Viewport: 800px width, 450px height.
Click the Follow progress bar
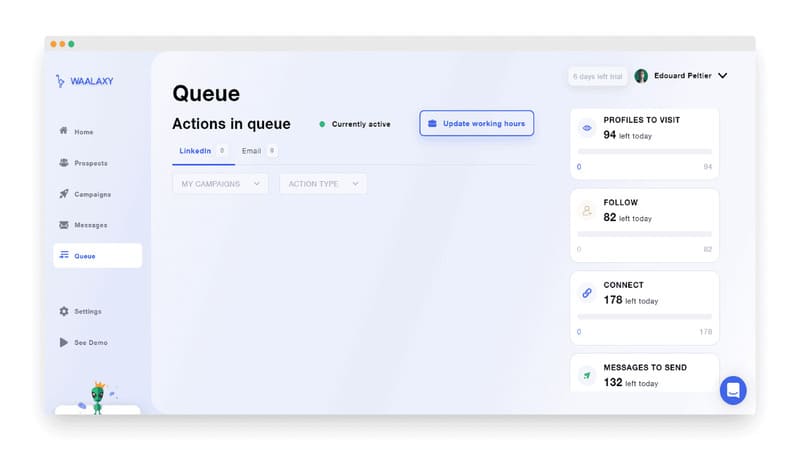tap(644, 234)
